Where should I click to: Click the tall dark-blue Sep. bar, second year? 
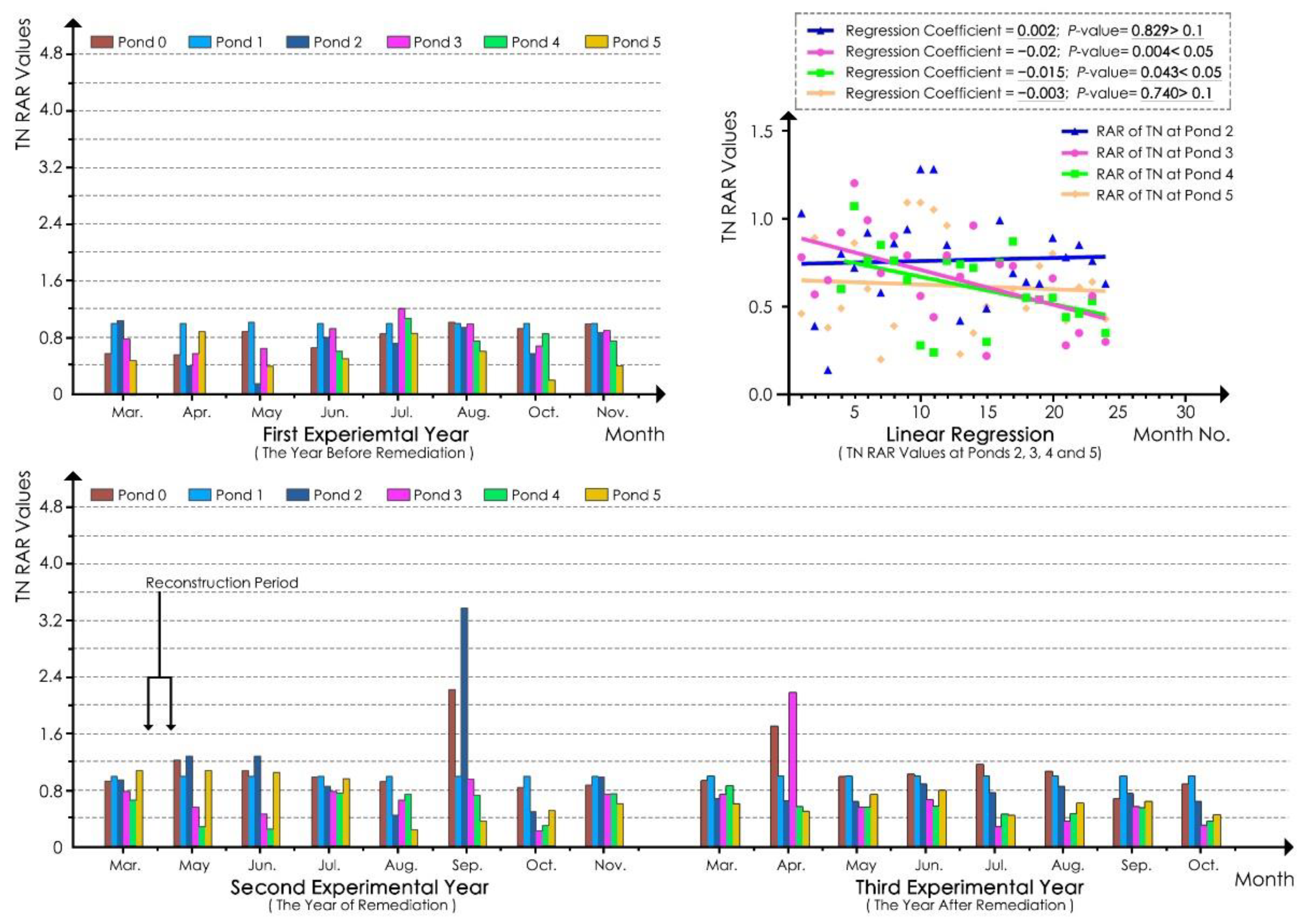coord(464,726)
